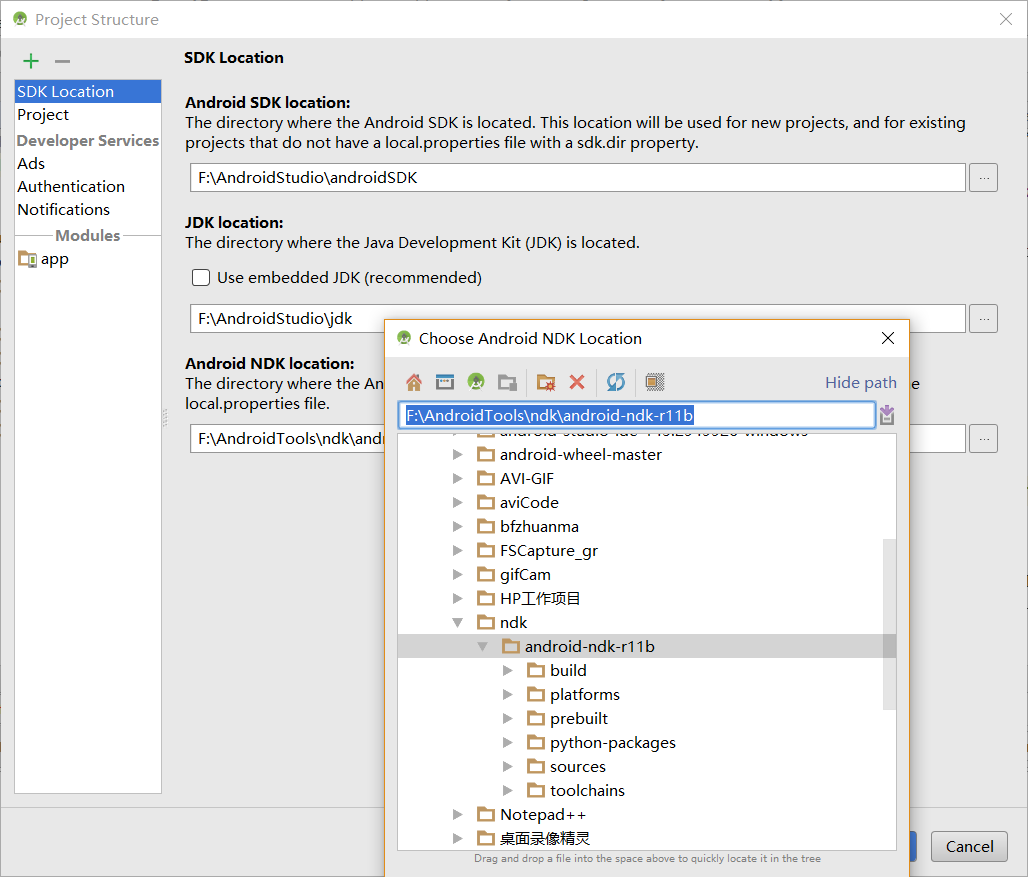Image resolution: width=1028 pixels, height=877 pixels.
Task: Click the Module directory icon in chooser toolbar
Action: 507,382
